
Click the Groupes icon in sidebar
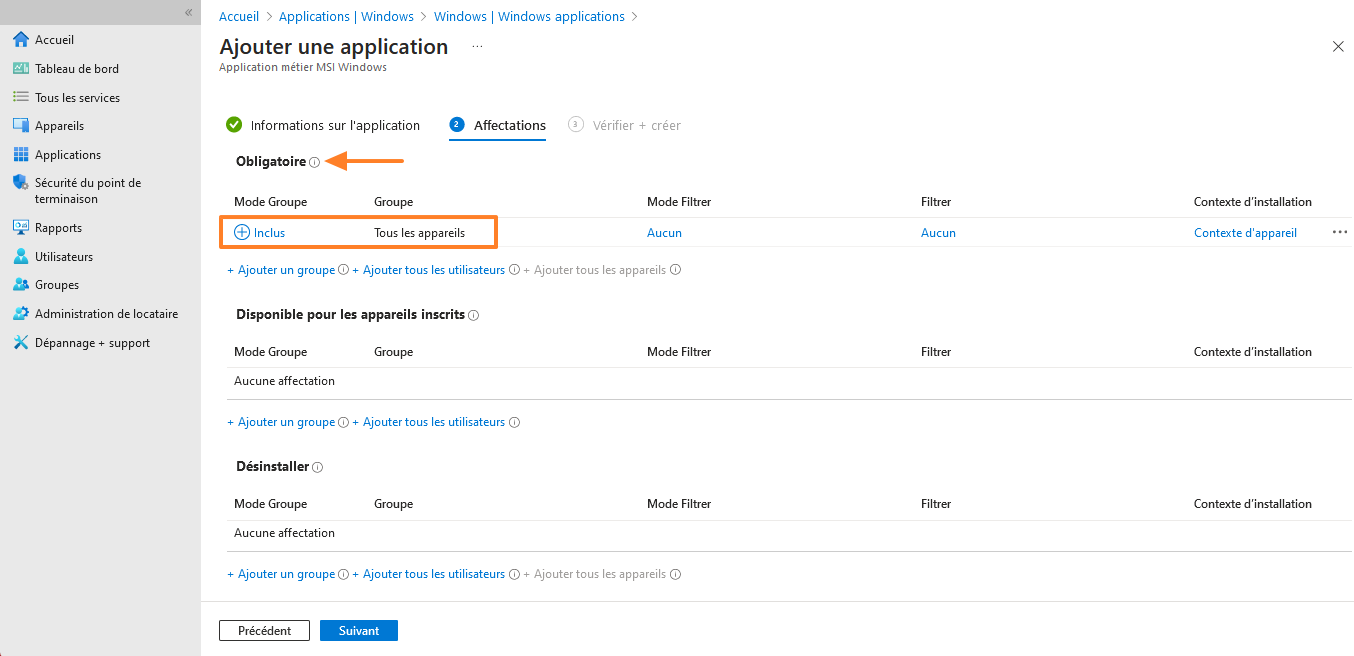[x=21, y=285]
